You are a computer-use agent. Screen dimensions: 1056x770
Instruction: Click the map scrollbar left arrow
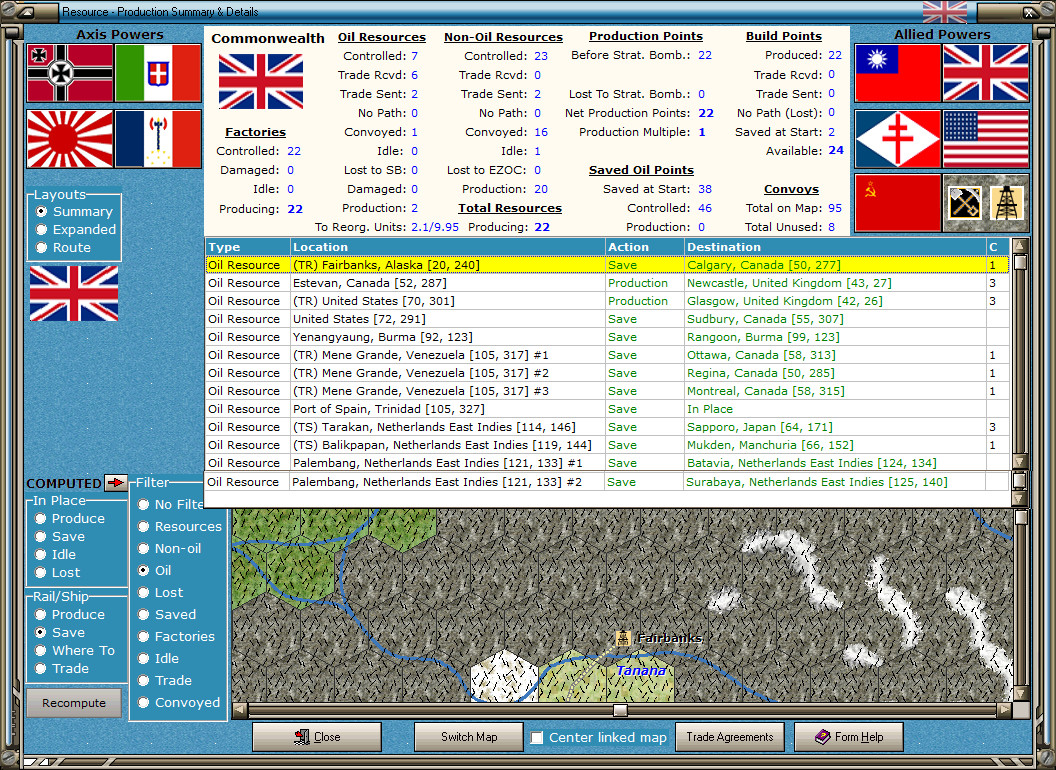(240, 710)
